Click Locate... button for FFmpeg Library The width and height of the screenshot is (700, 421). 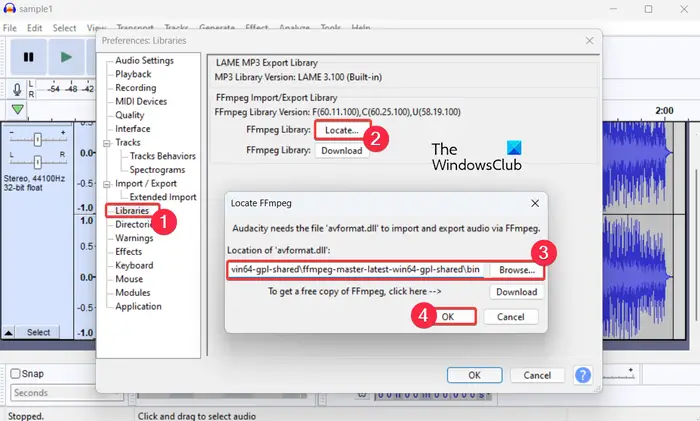click(x=342, y=130)
